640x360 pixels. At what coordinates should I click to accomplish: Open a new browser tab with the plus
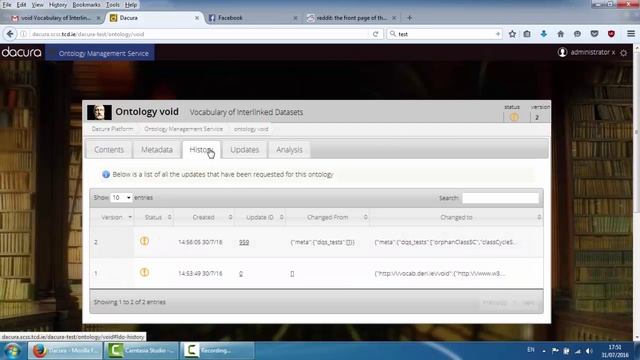click(409, 18)
